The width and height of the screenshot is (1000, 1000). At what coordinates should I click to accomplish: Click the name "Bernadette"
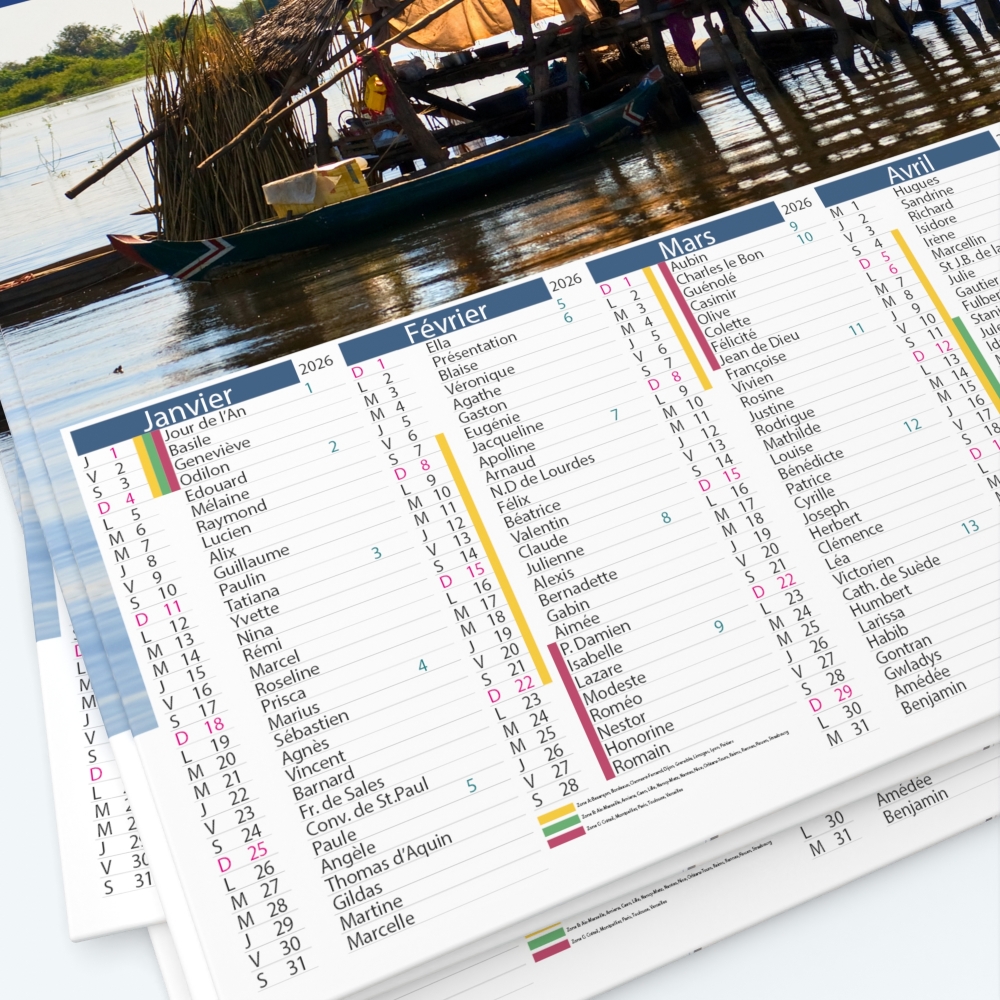tap(578, 587)
